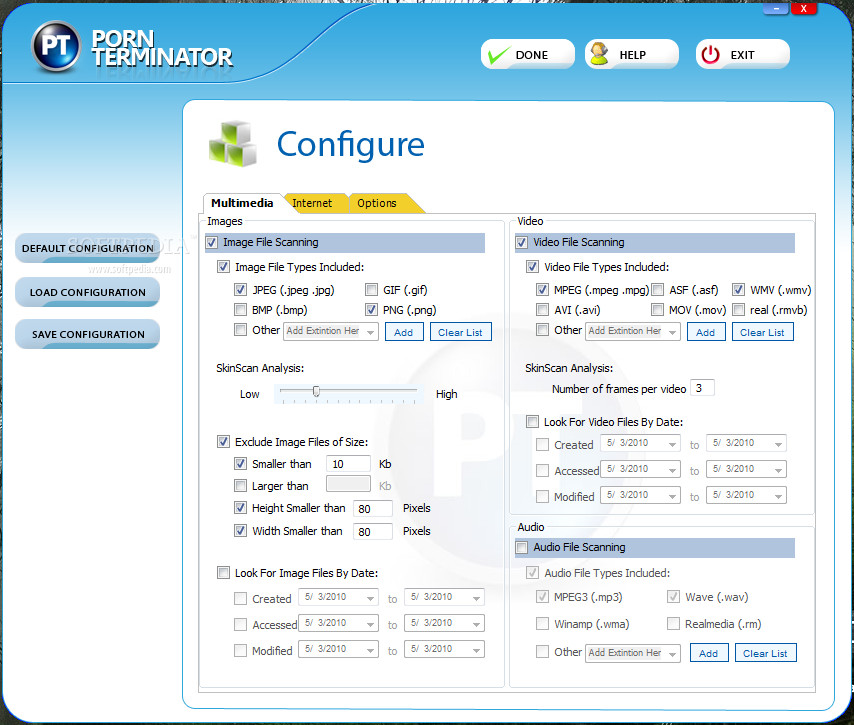Toggle Video File Types Included checkbox
The width and height of the screenshot is (854, 725).
point(532,267)
